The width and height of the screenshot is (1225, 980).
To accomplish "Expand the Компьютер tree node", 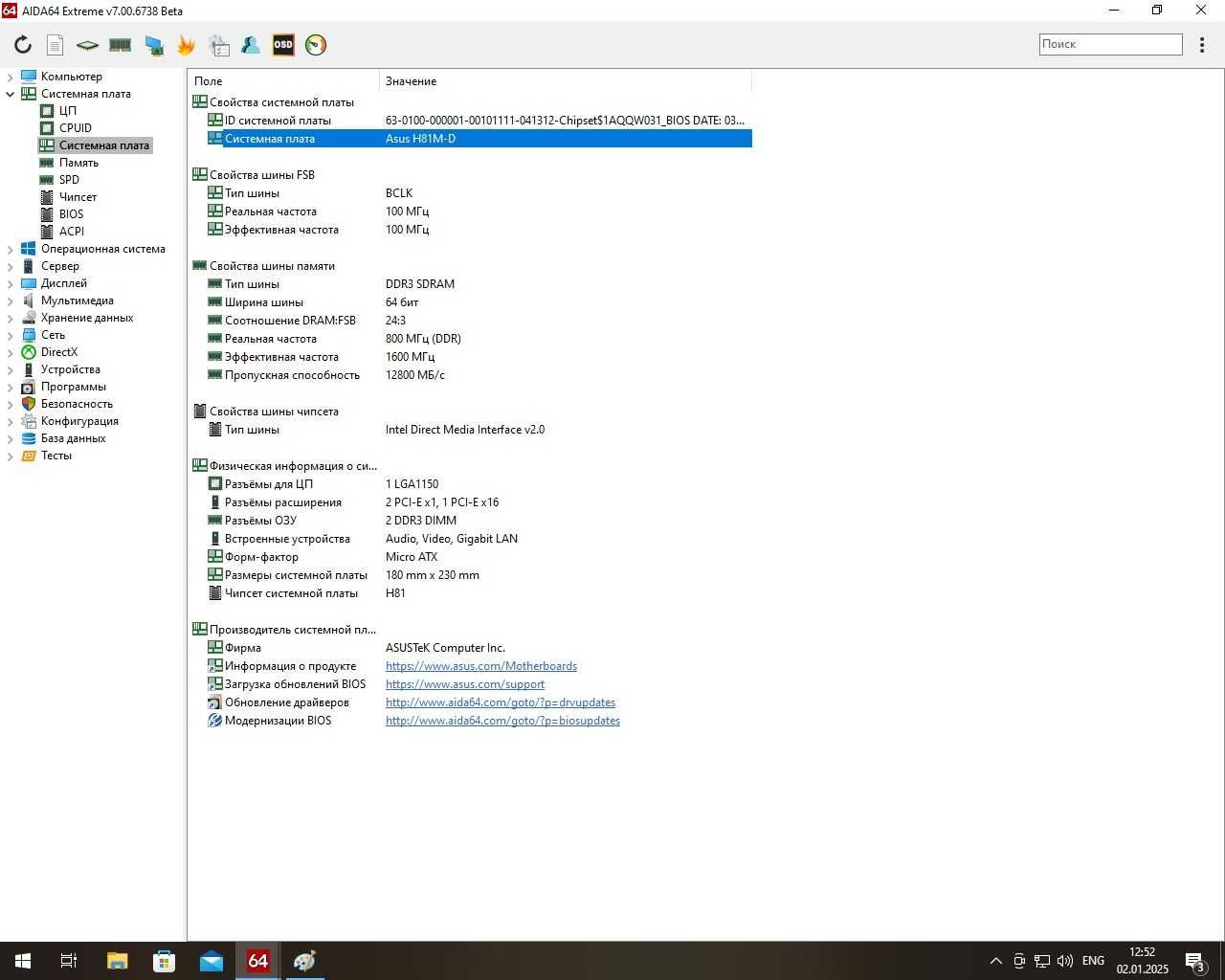I will pos(11,77).
